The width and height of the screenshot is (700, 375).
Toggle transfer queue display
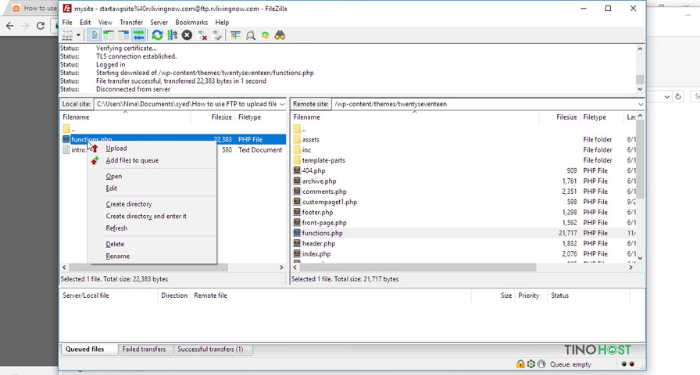point(138,35)
